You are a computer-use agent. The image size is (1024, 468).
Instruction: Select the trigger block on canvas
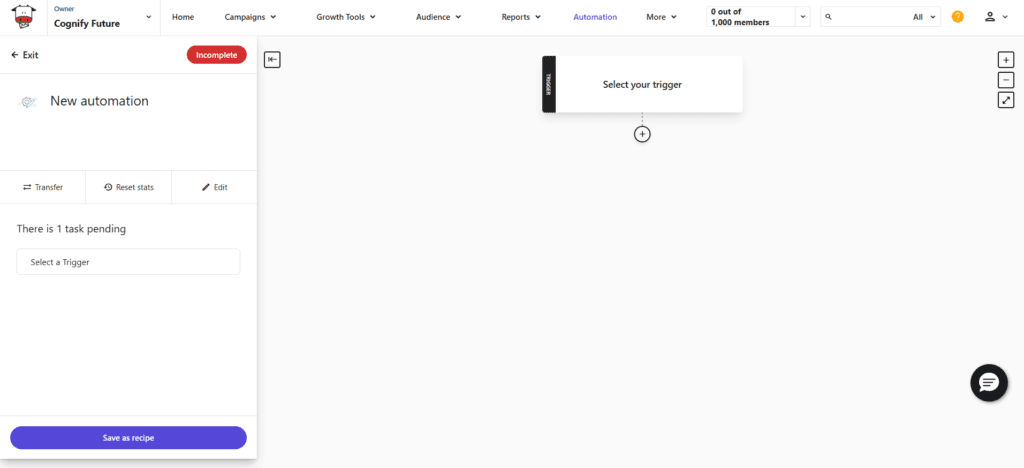[642, 85]
